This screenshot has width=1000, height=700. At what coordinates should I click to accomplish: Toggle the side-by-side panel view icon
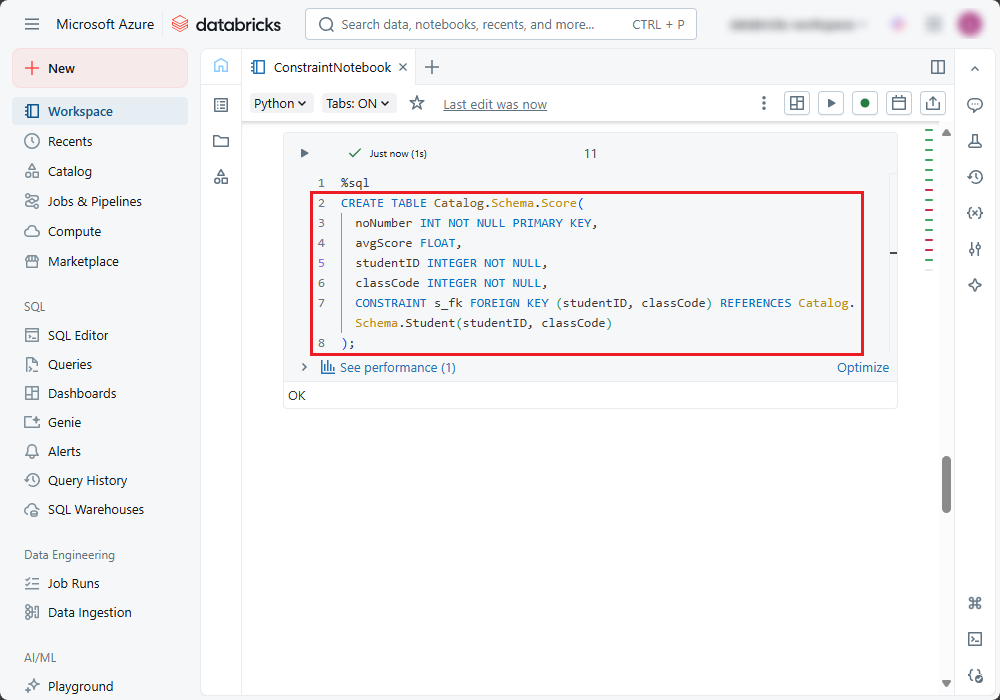pyautogui.click(x=938, y=67)
